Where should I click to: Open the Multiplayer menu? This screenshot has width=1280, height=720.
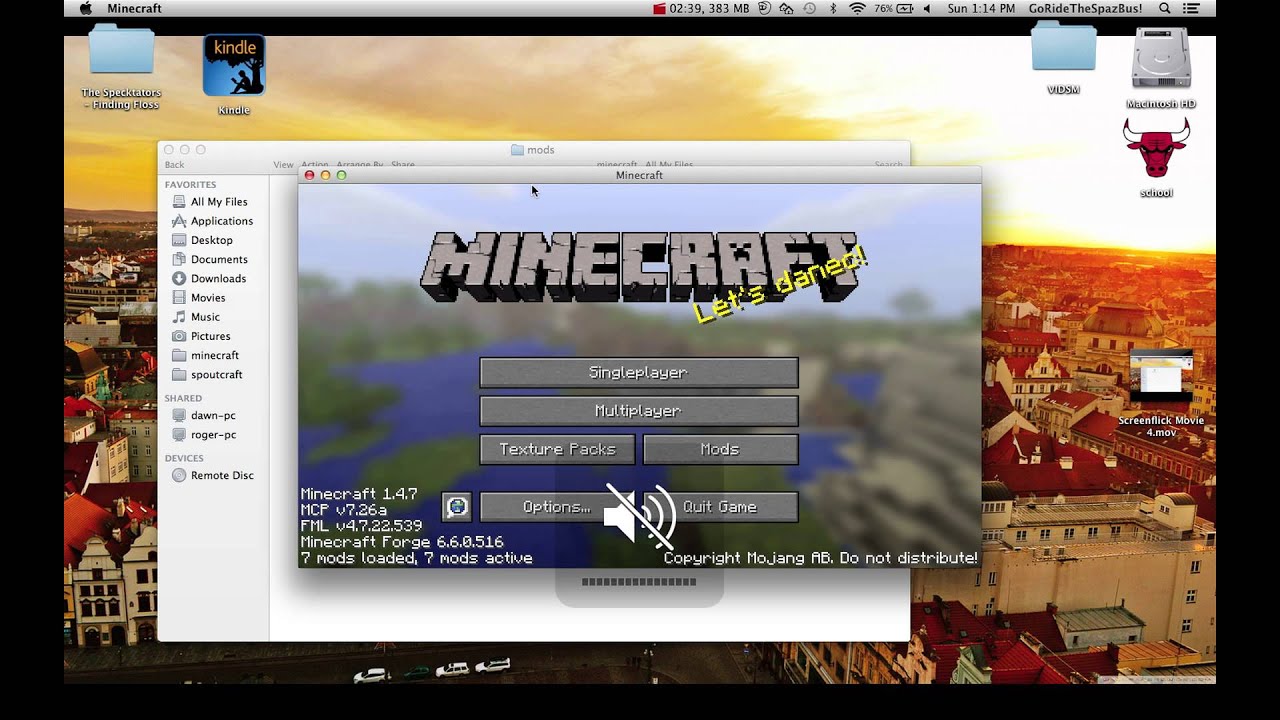click(639, 411)
